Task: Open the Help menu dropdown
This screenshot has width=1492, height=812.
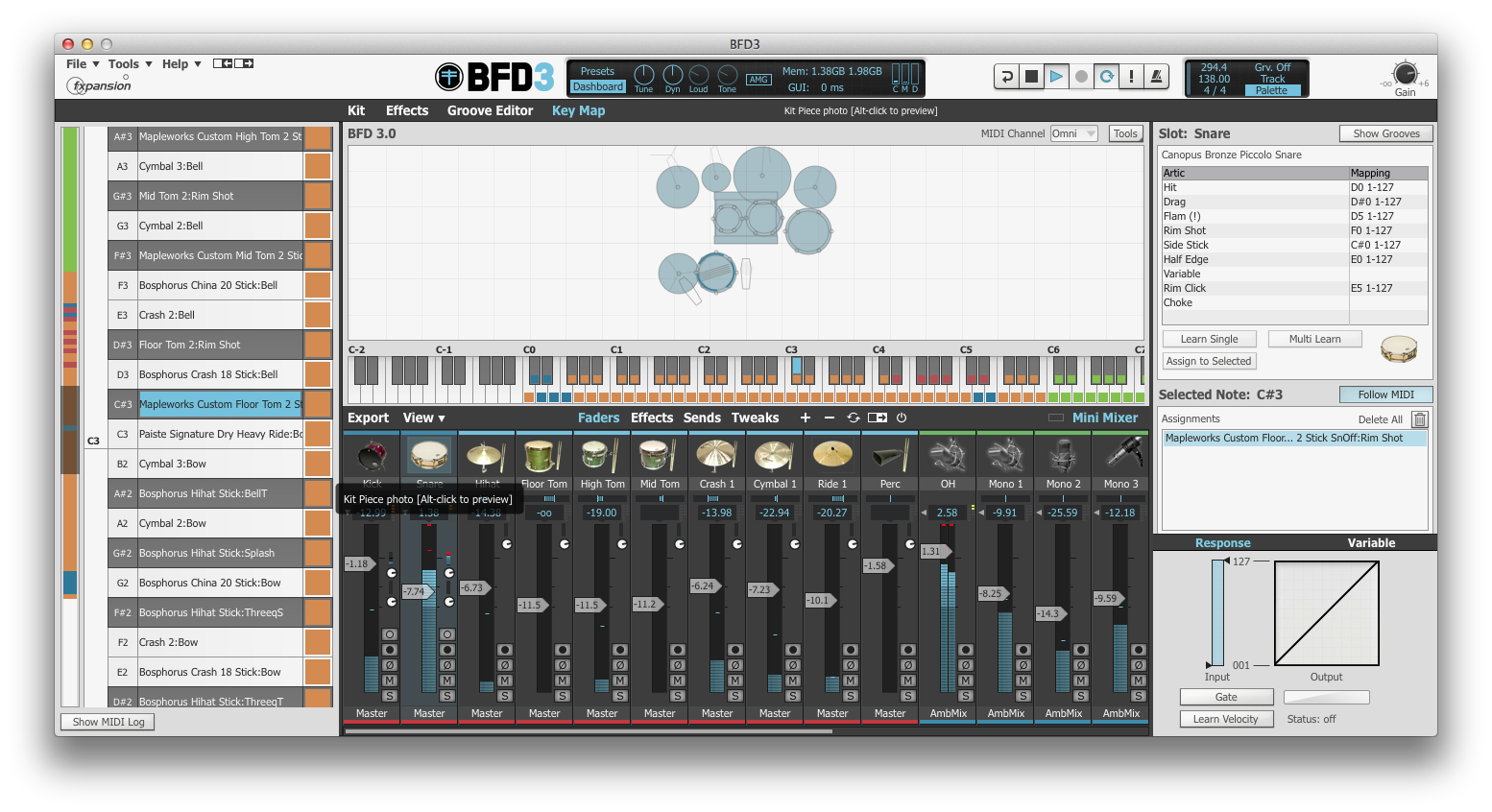Action: pos(181,64)
